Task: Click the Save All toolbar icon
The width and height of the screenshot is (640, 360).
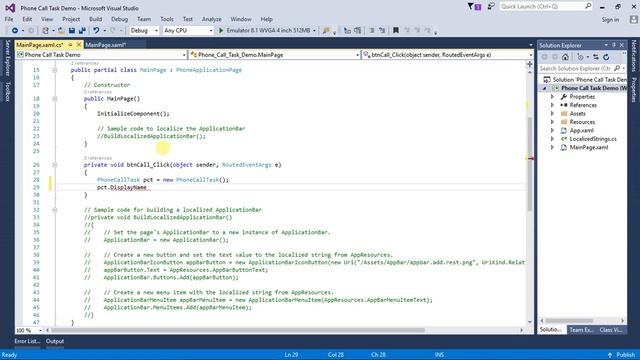Action: (82, 31)
